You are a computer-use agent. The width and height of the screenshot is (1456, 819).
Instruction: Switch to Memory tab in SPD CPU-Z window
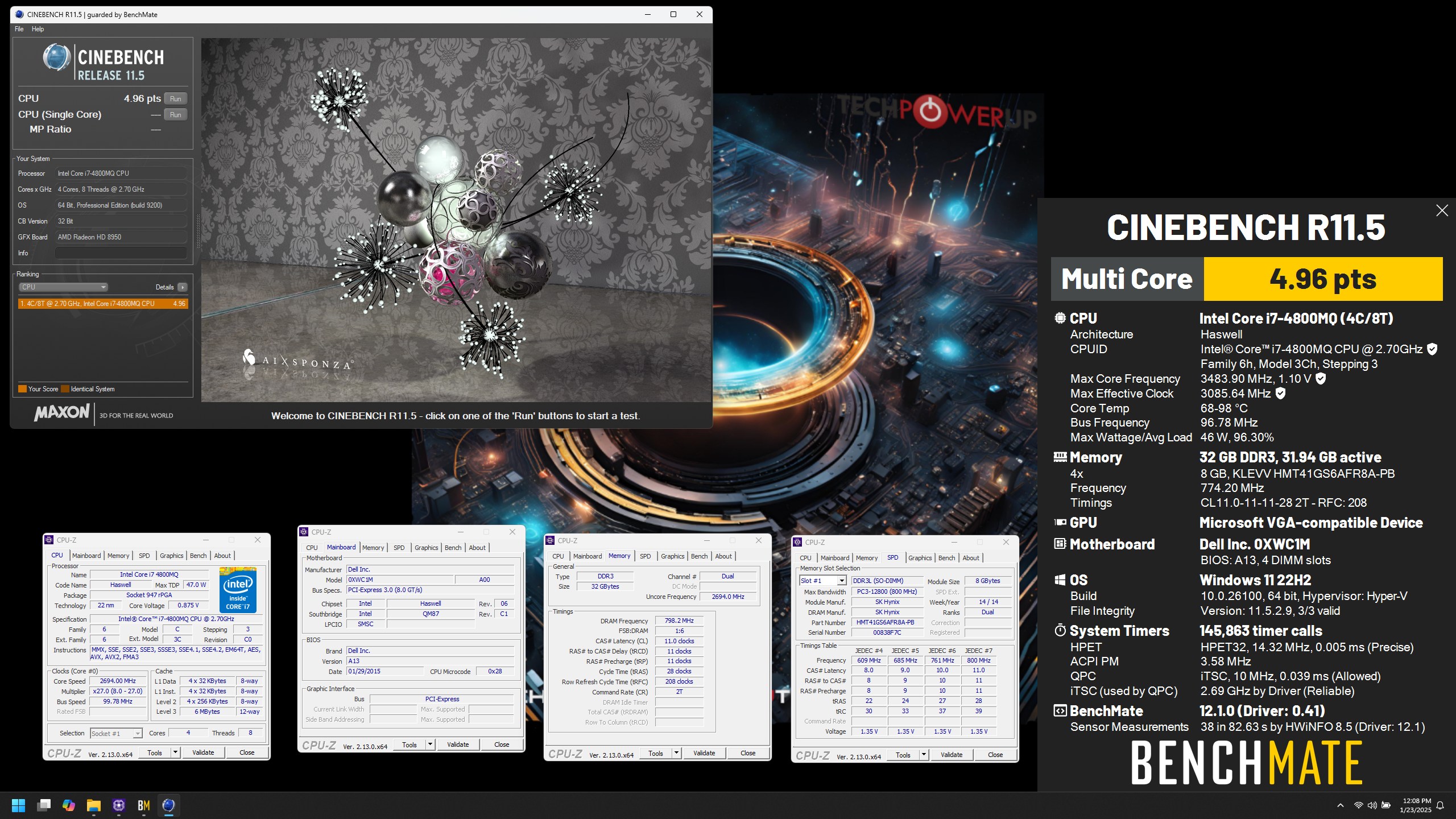click(x=867, y=558)
